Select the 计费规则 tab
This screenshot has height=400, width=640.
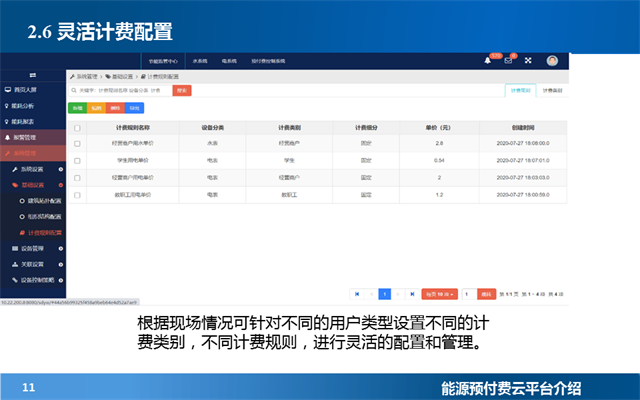click(x=520, y=91)
